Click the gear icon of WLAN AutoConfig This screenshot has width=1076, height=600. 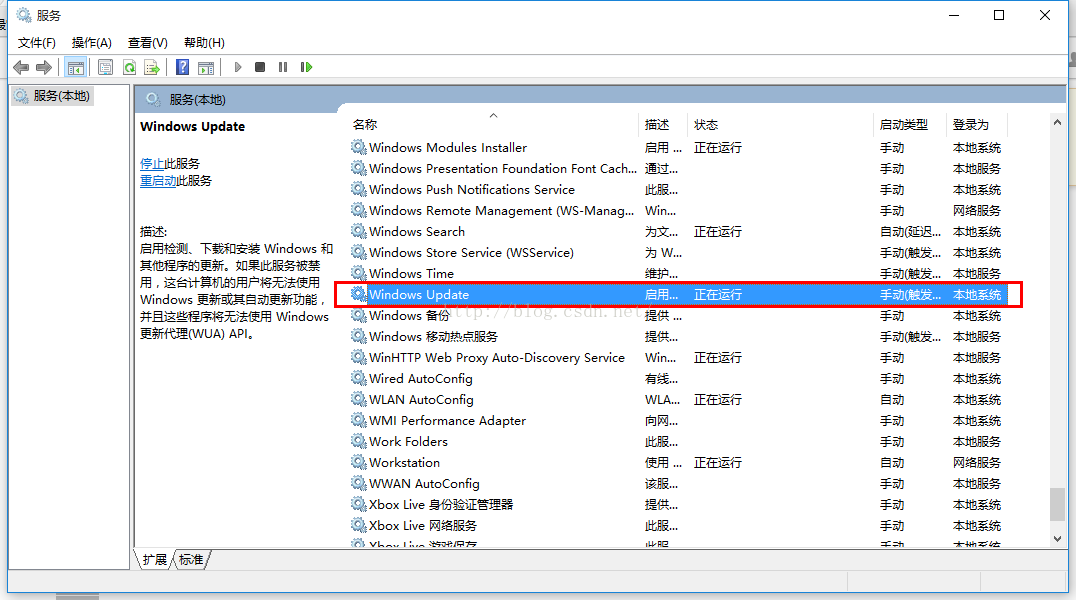pyautogui.click(x=358, y=399)
